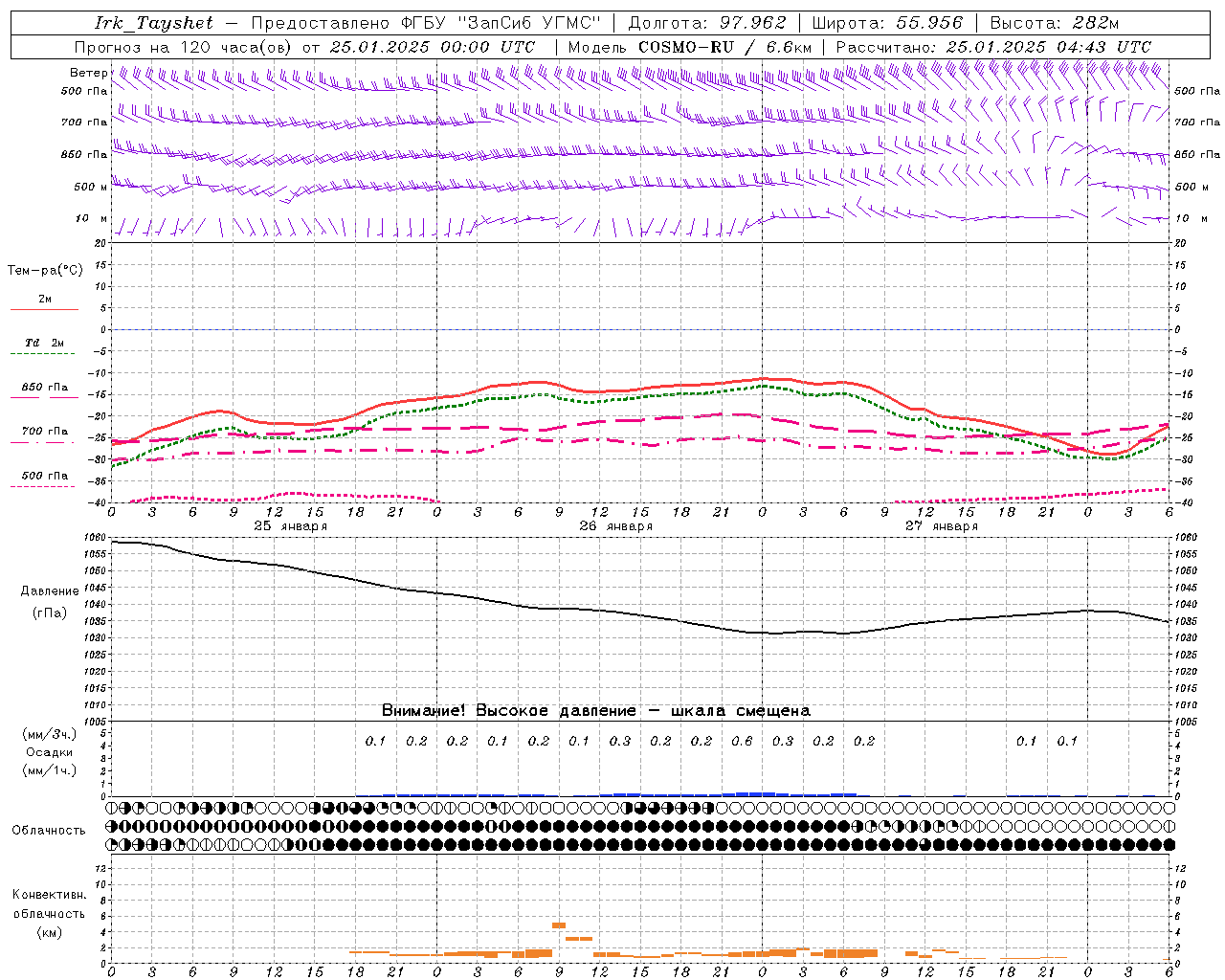
Task: Click the latitude value Широта: 55.956
Action: (887, 23)
